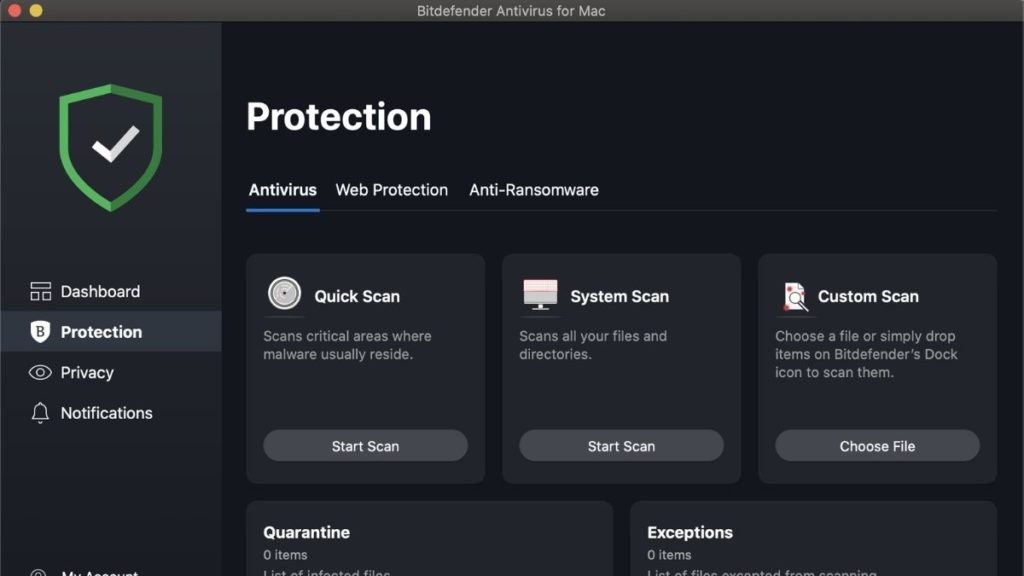Click the Dashboard grid icon in sidebar
This screenshot has width=1024, height=576.
click(40, 291)
